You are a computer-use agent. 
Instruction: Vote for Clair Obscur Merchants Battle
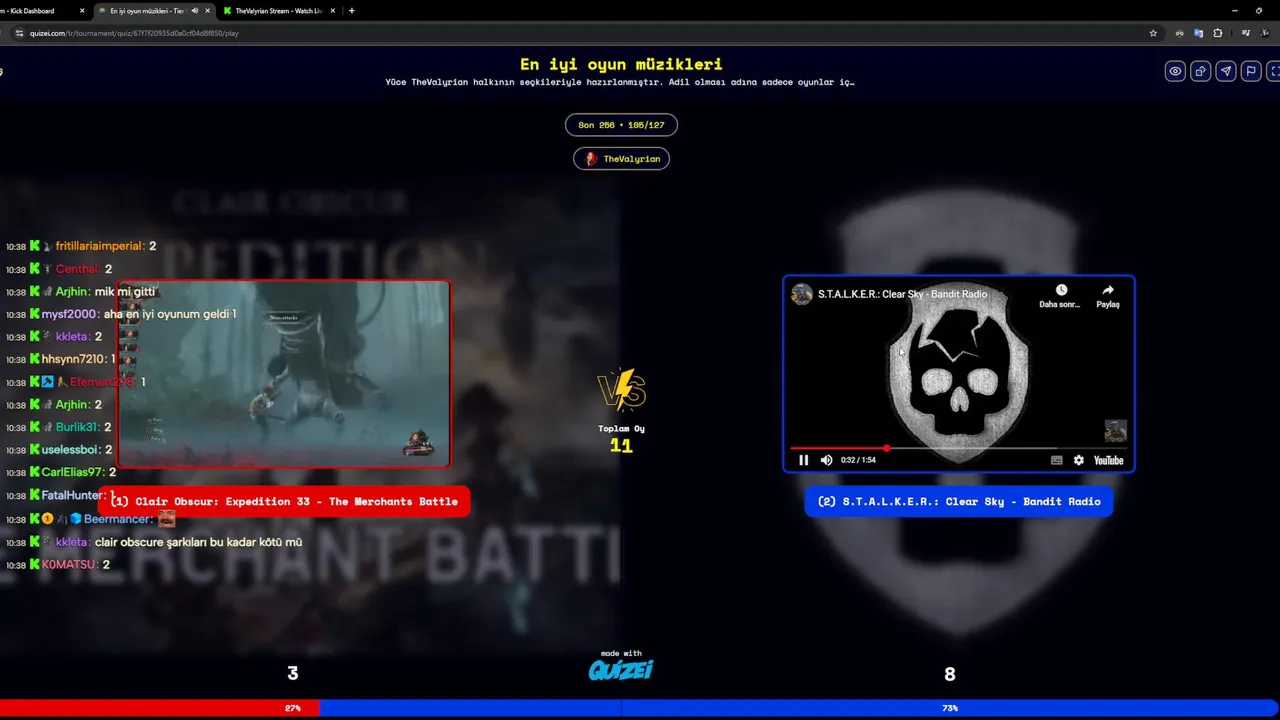click(284, 501)
